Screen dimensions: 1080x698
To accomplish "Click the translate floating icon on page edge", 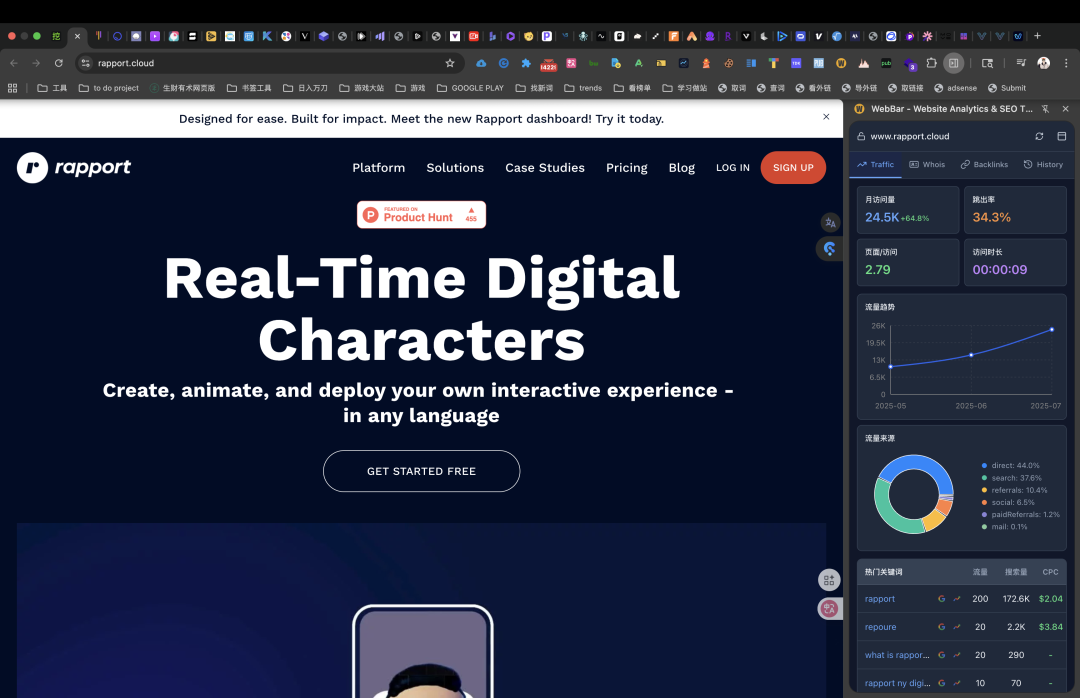I will (x=831, y=223).
